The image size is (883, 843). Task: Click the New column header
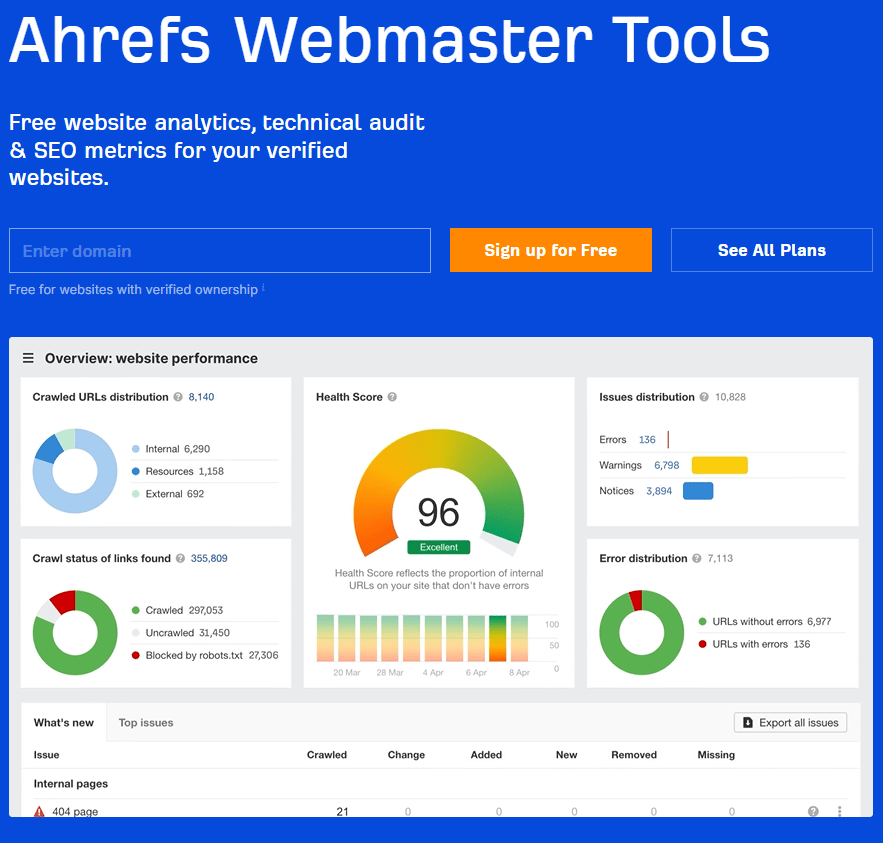pyautogui.click(x=567, y=755)
